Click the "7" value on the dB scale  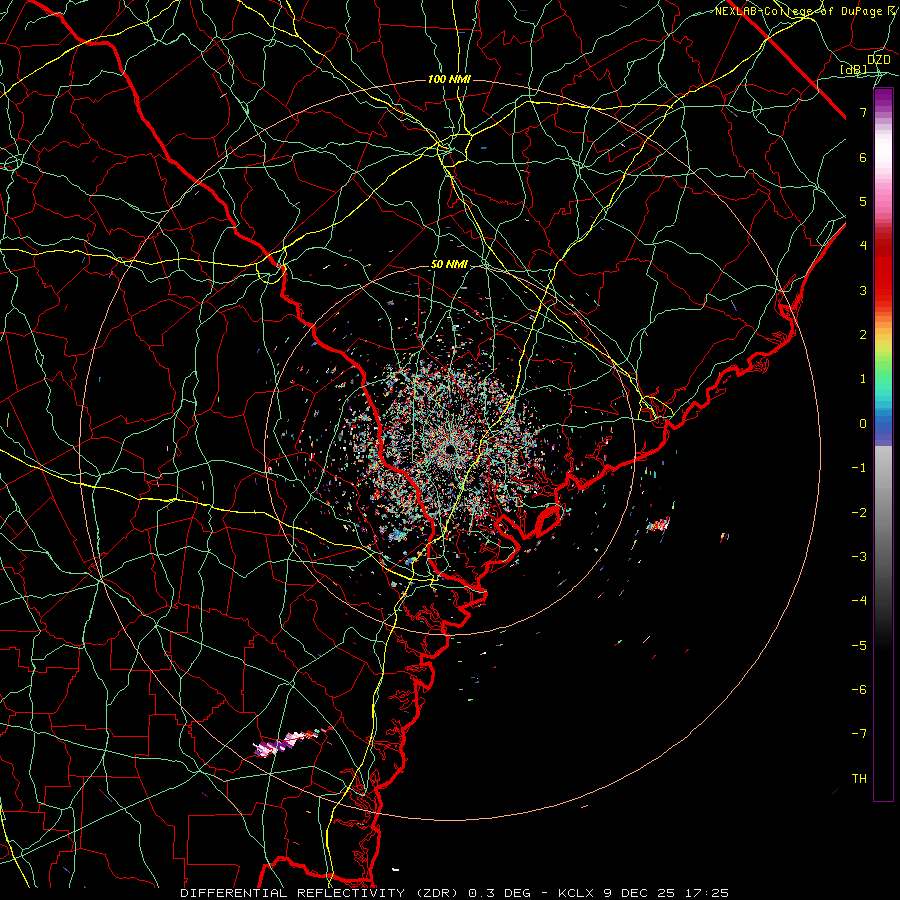coord(863,112)
